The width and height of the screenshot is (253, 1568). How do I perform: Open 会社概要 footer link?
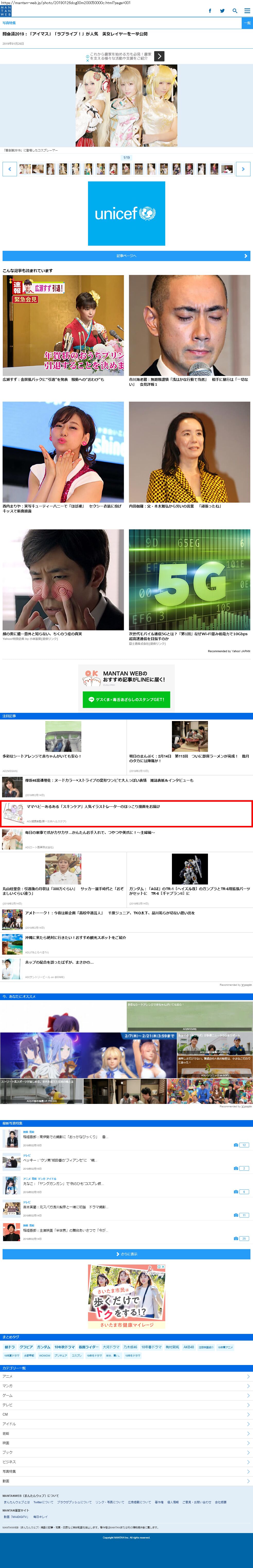click(221, 1502)
